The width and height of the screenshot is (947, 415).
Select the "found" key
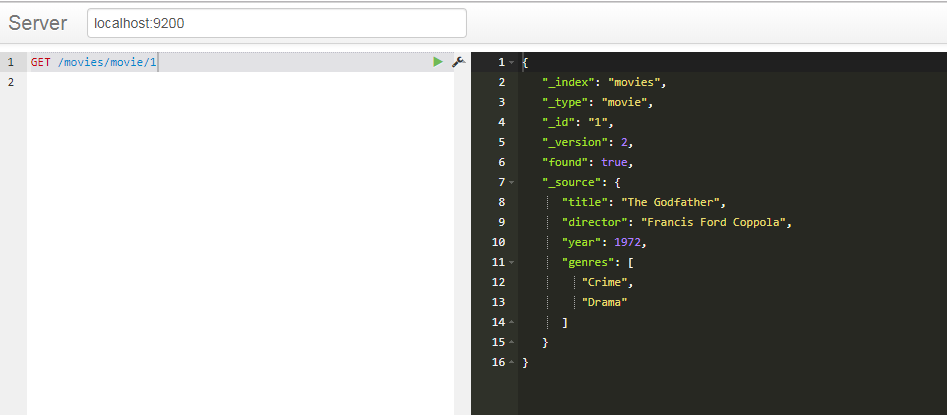563,162
